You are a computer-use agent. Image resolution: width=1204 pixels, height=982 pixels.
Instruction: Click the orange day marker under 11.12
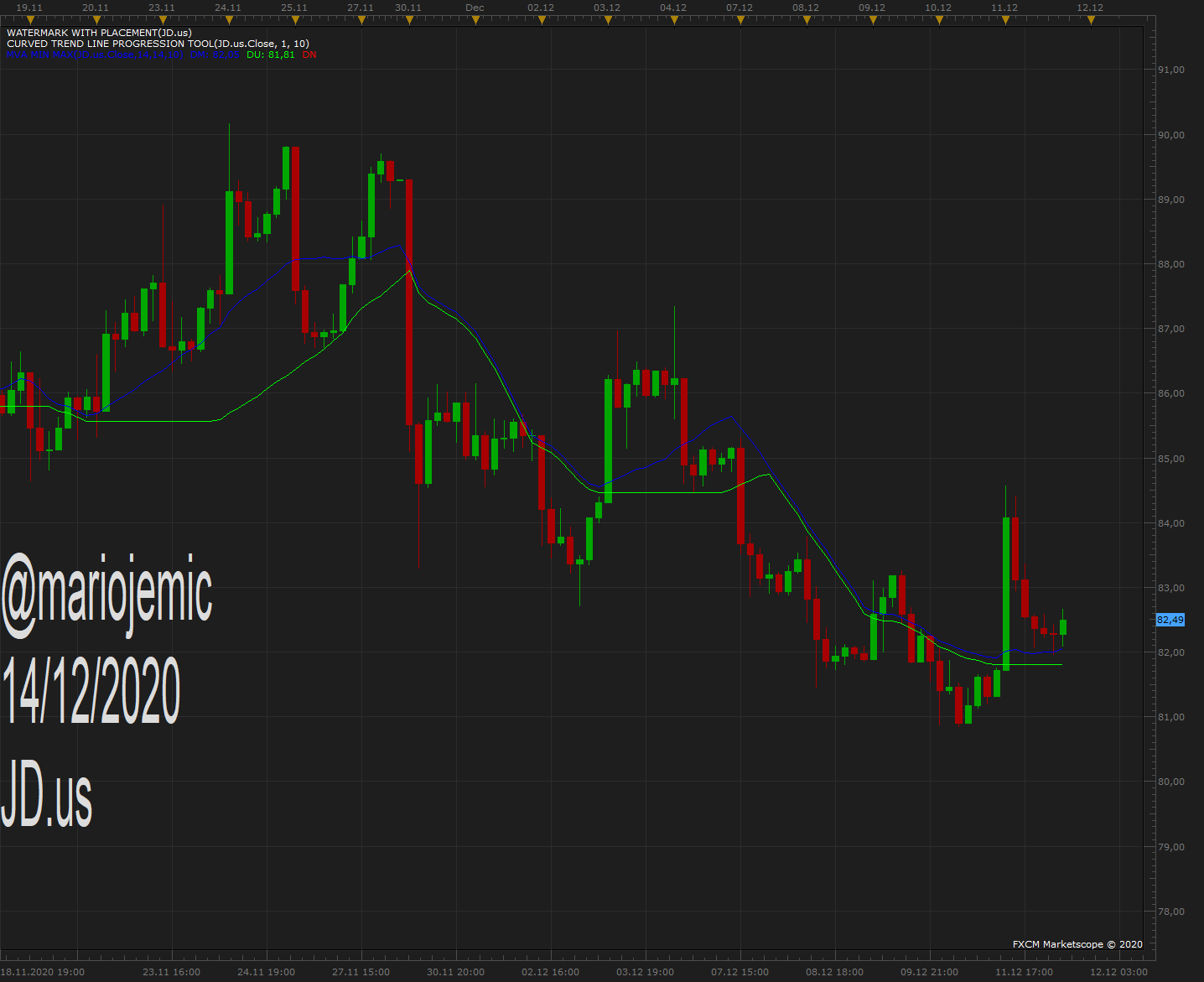(x=1005, y=20)
